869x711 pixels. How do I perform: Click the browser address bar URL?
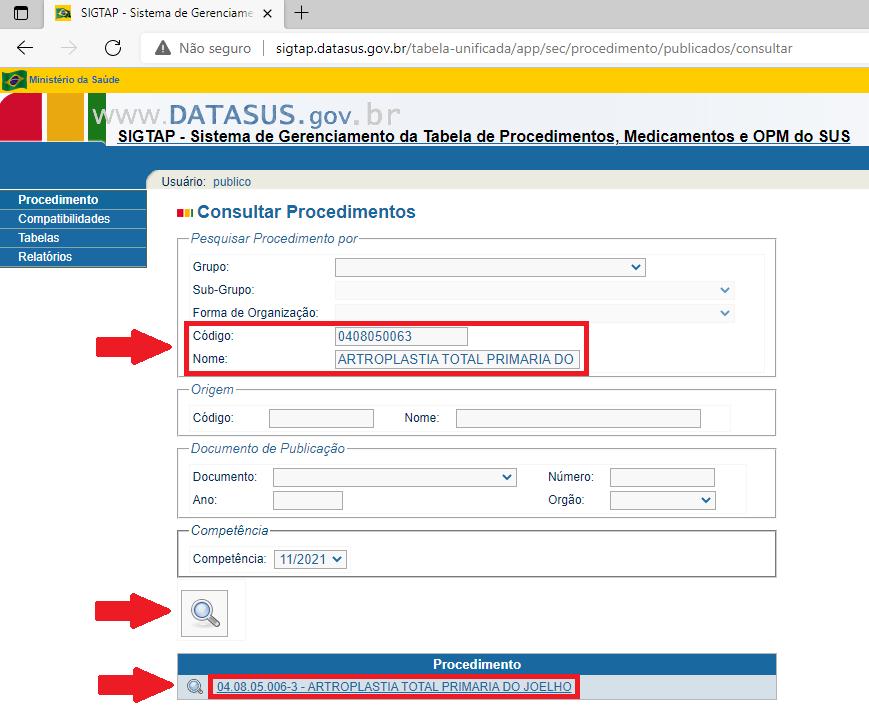(x=534, y=48)
